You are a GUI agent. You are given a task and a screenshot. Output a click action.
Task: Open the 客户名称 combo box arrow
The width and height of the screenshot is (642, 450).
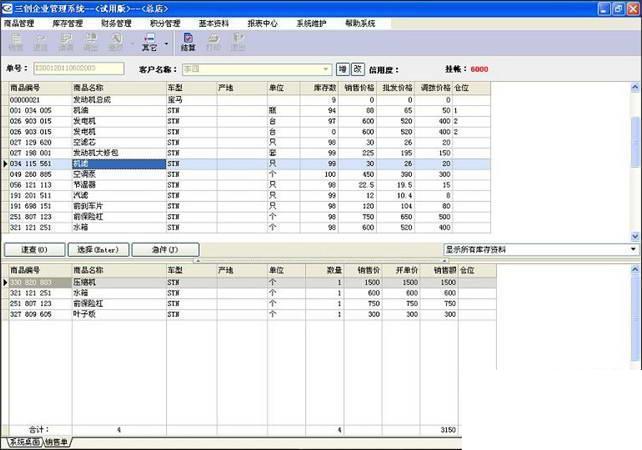point(326,69)
